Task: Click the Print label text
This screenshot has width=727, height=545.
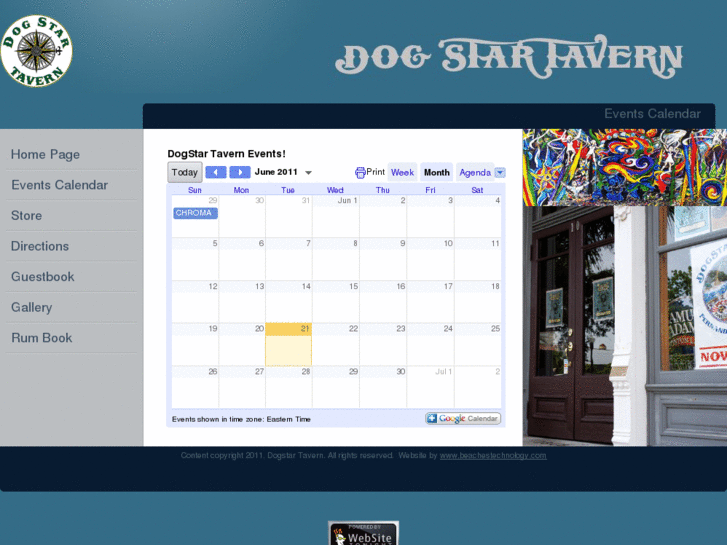Action: (376, 172)
